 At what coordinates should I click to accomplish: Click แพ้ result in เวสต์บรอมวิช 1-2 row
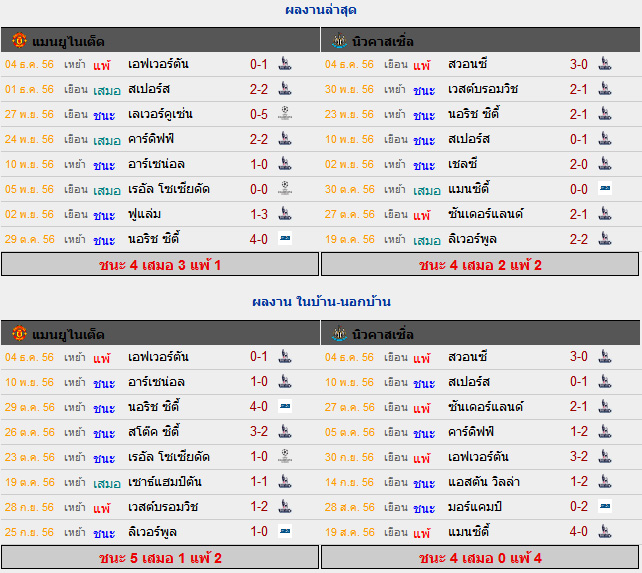[x=102, y=507]
